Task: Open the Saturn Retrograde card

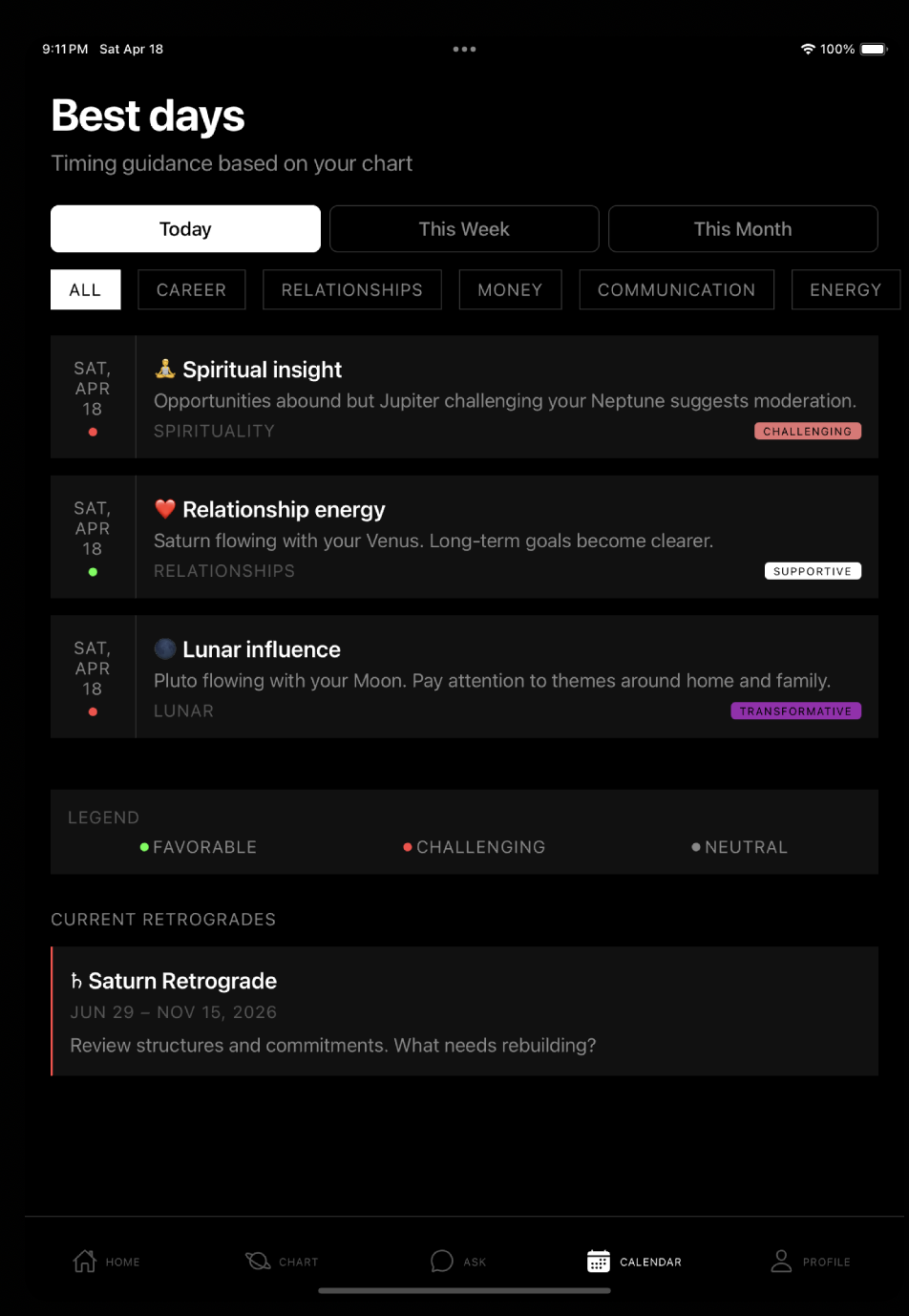Action: tap(464, 1011)
